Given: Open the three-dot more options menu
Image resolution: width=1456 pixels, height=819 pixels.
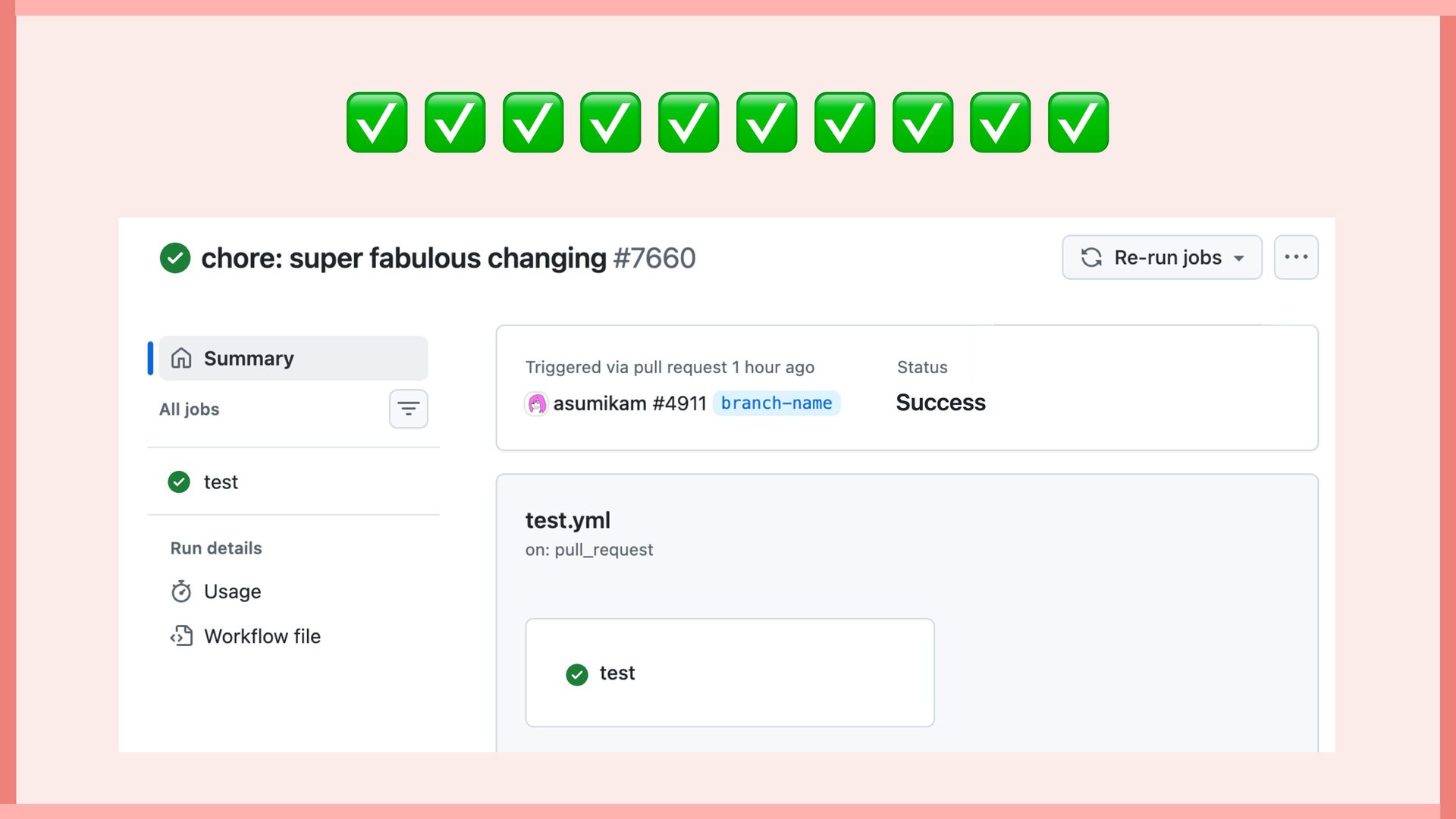Looking at the screenshot, I should tap(1296, 257).
